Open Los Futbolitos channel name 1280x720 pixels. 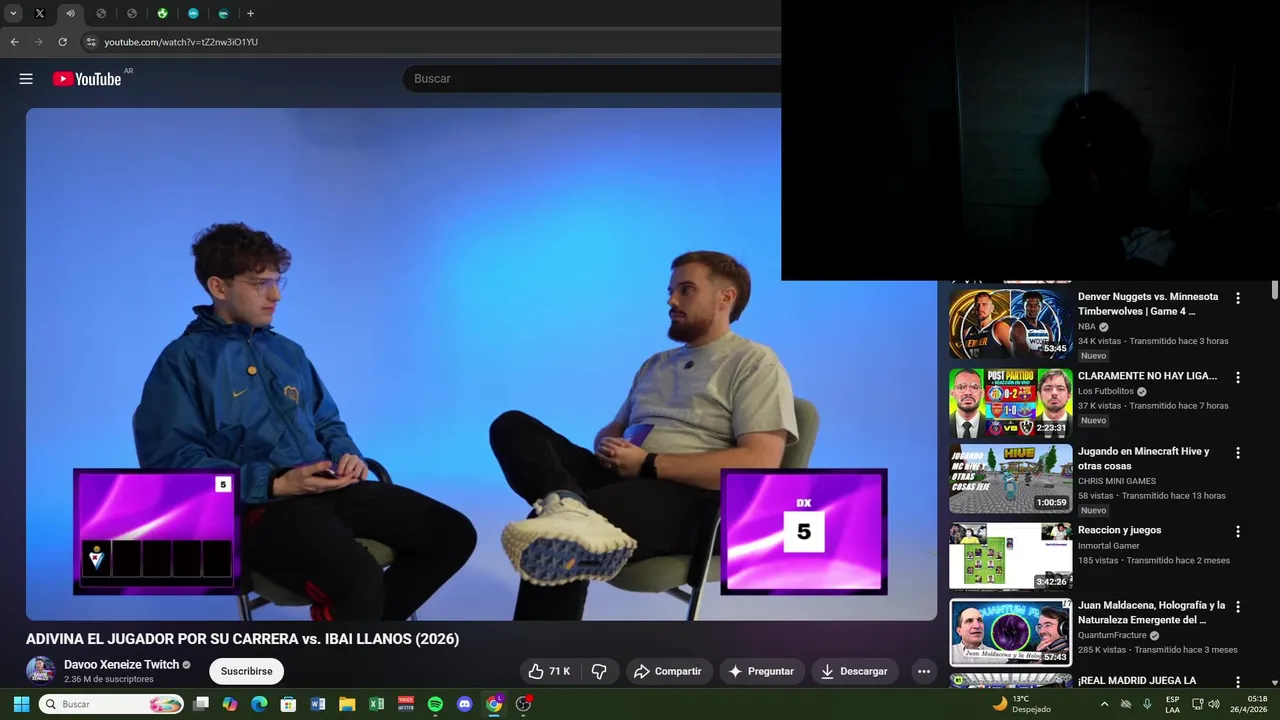(x=1106, y=391)
